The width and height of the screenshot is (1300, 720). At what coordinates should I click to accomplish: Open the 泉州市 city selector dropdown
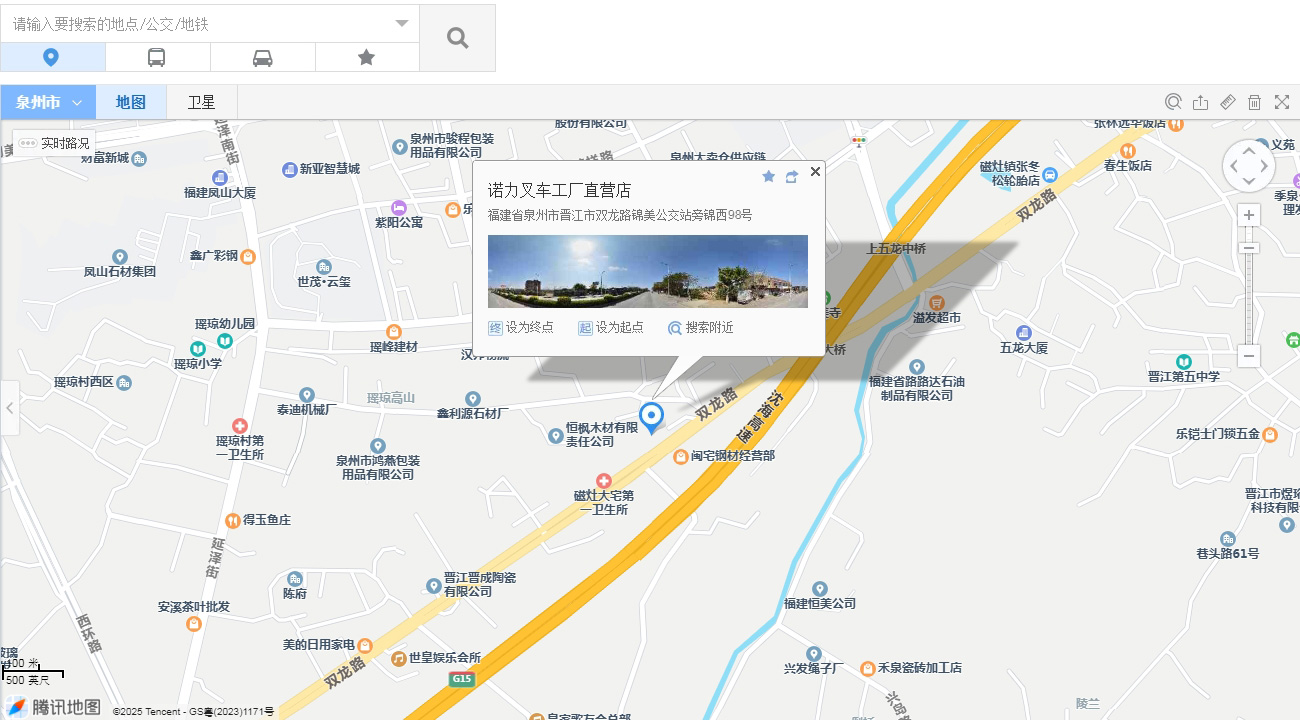tap(48, 102)
